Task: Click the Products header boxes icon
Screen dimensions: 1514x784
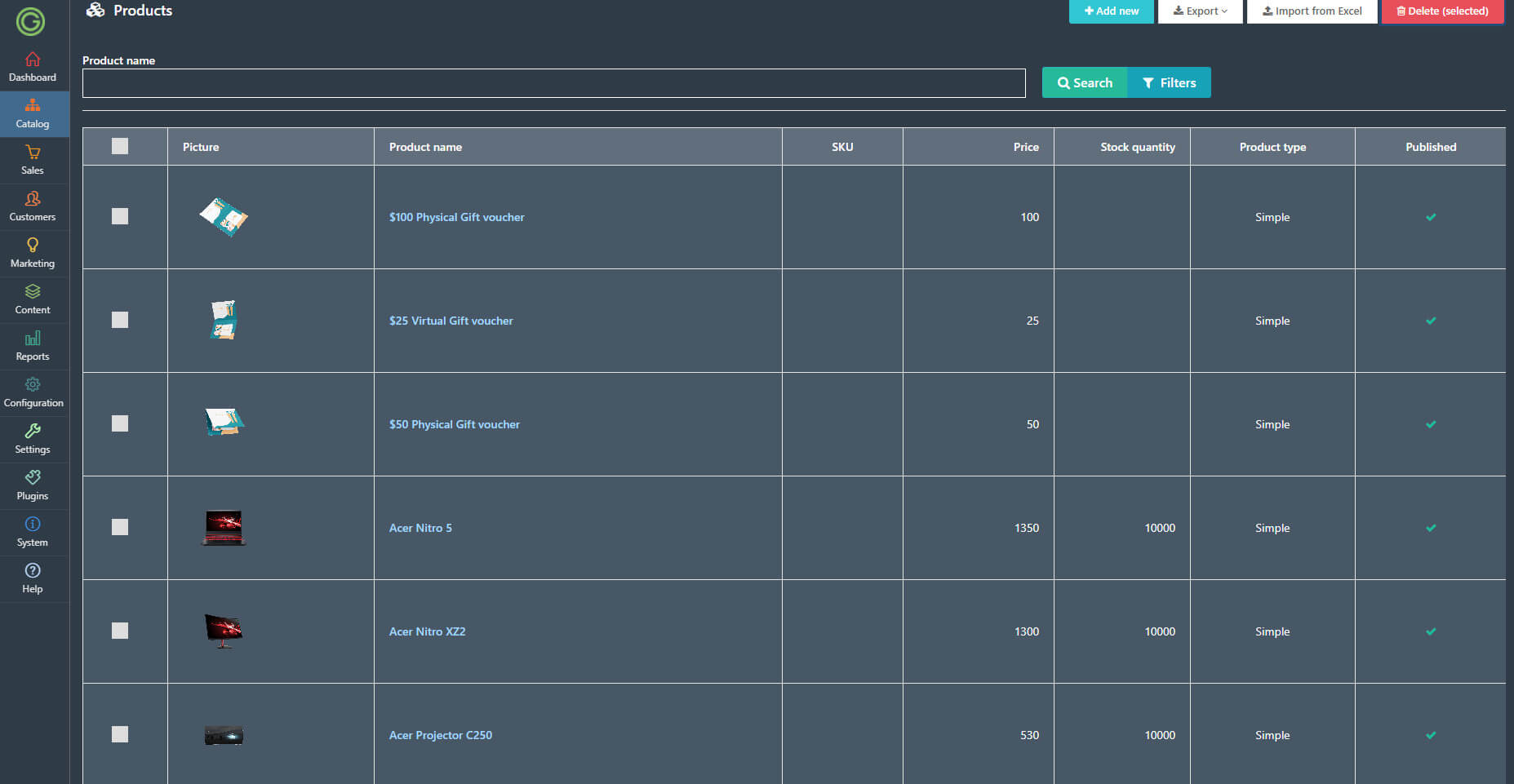Action: (95, 10)
